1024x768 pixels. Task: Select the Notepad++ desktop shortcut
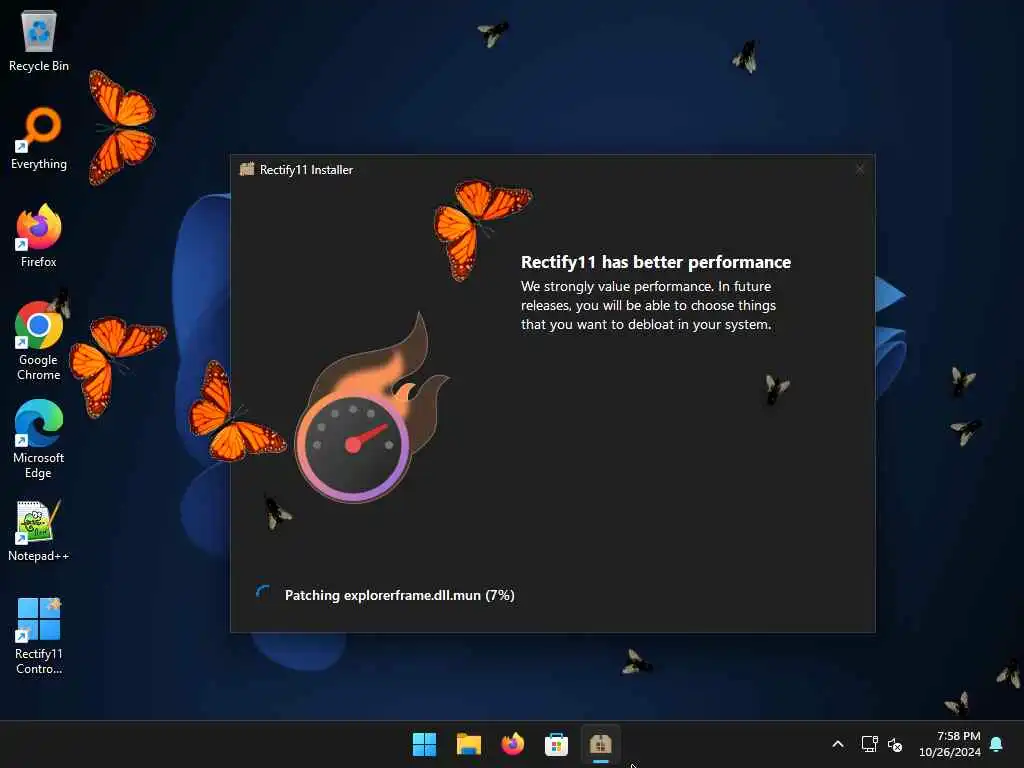39,530
